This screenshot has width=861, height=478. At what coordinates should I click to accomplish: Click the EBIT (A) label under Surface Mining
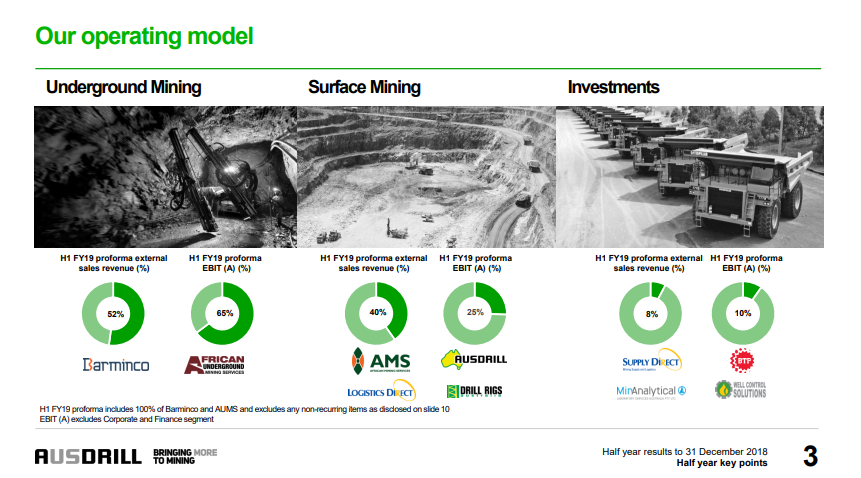click(x=476, y=263)
